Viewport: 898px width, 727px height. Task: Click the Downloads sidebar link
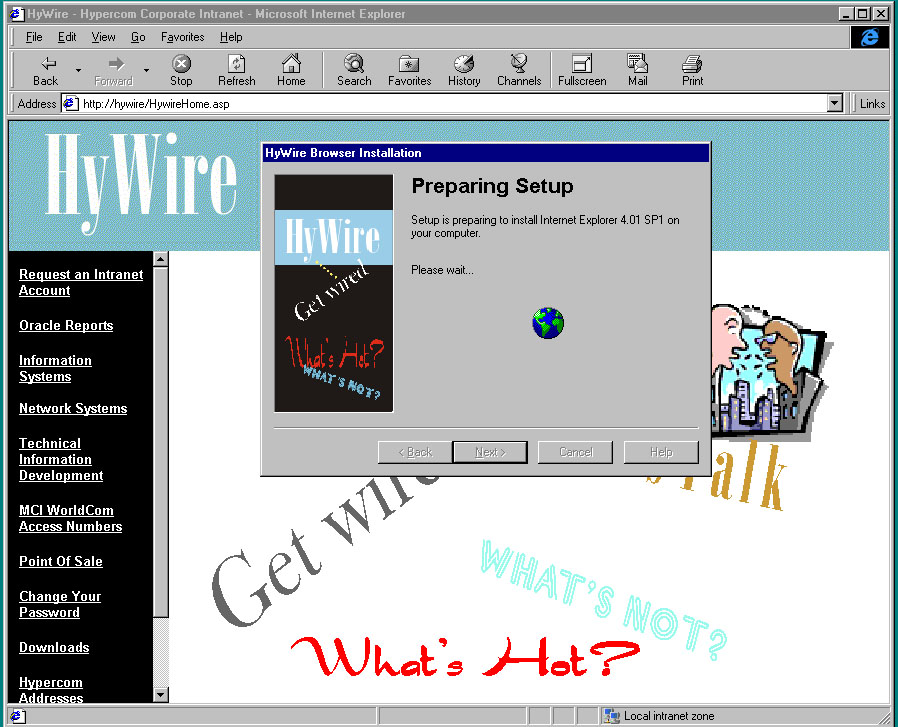(54, 648)
